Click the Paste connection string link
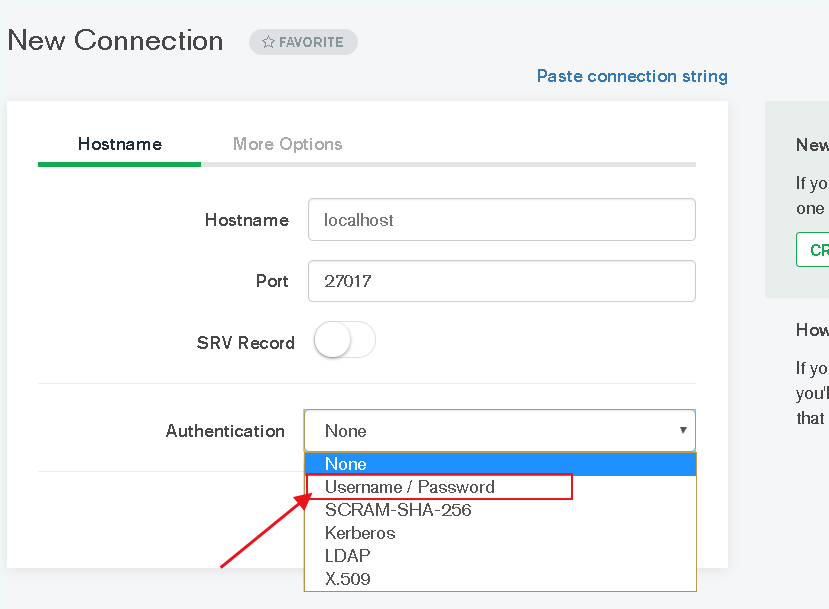The width and height of the screenshot is (829, 609). click(632, 76)
